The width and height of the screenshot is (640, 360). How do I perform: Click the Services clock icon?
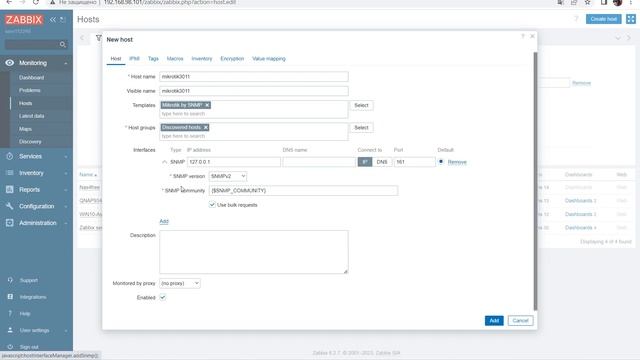pyautogui.click(x=10, y=156)
